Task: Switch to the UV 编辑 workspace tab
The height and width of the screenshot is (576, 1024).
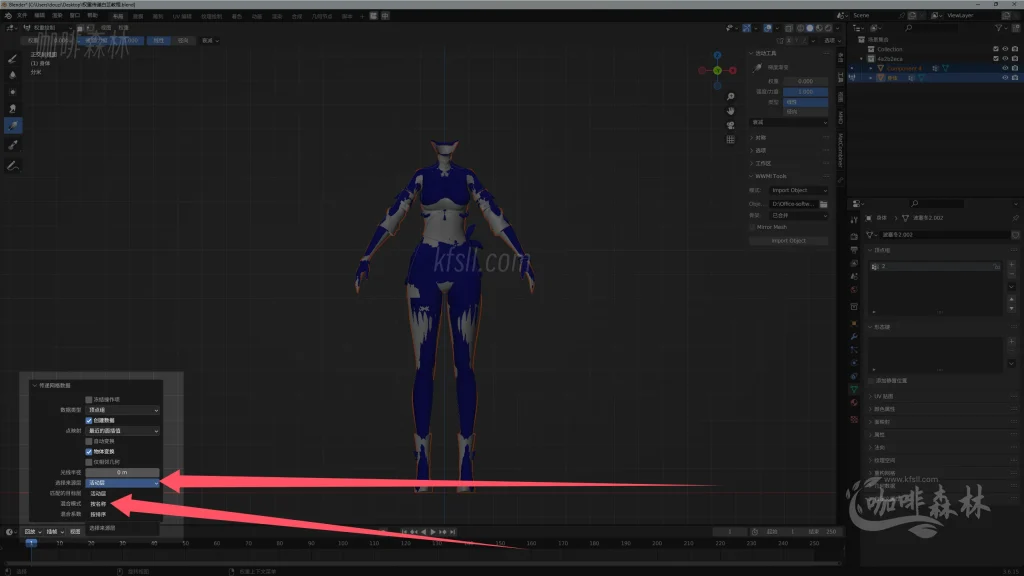Action: tap(182, 16)
